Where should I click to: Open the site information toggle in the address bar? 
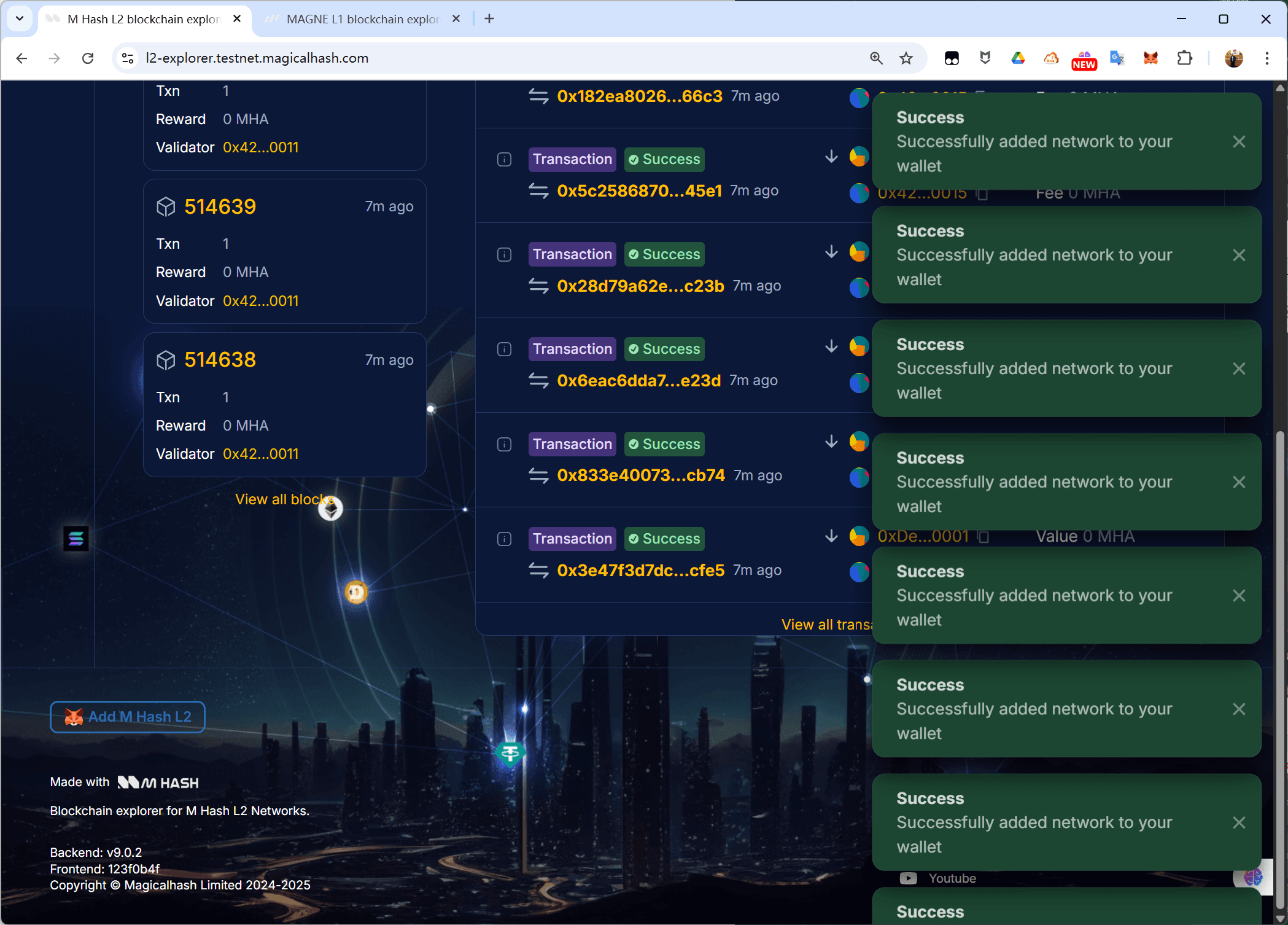pyautogui.click(x=128, y=58)
